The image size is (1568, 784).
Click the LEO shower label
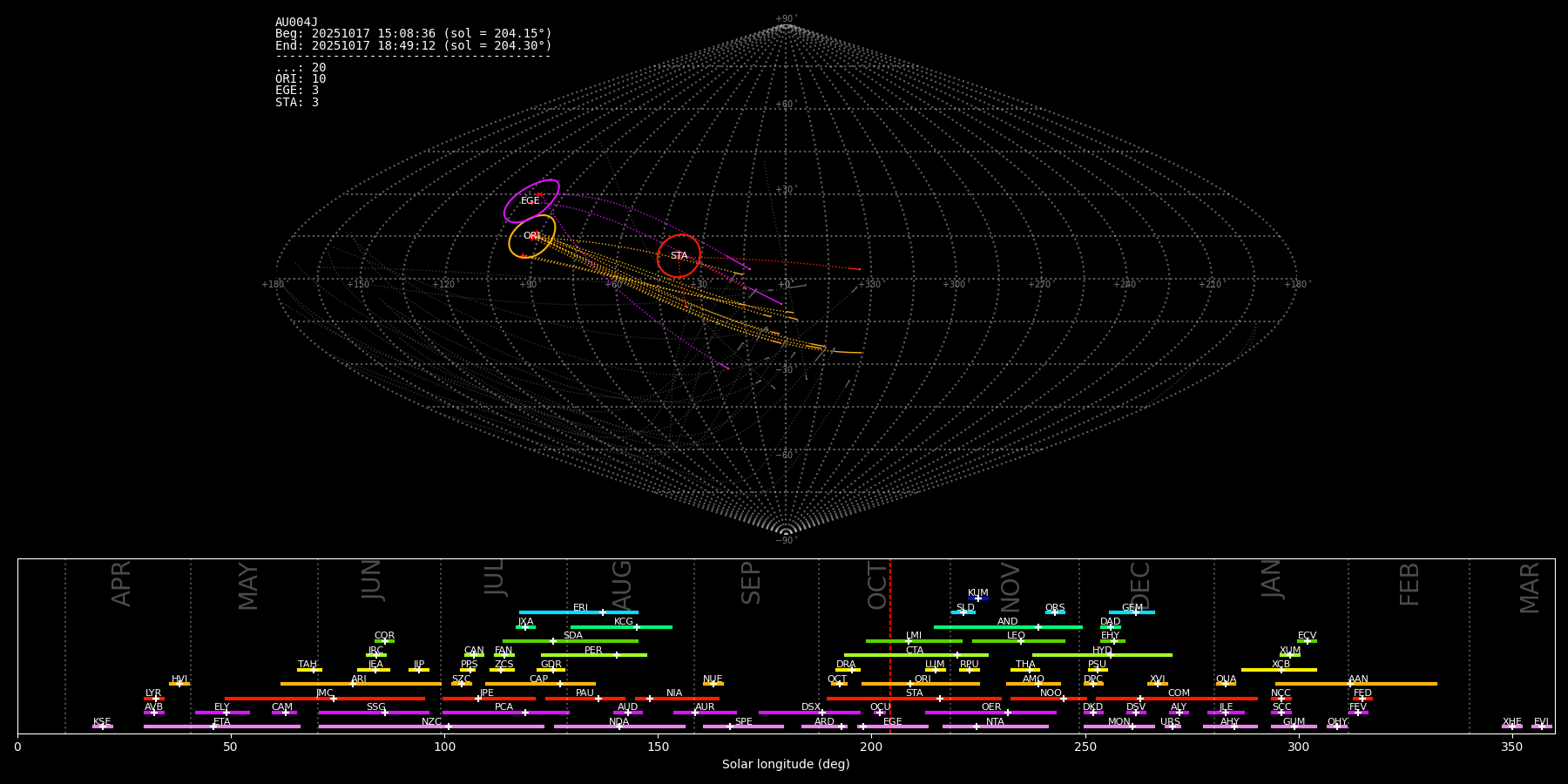1016,635
